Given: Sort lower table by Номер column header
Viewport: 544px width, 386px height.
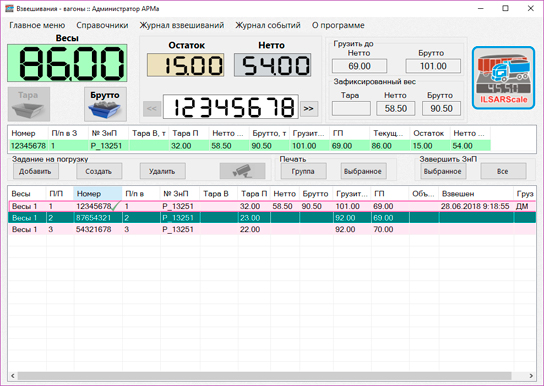Looking at the screenshot, I should click(97, 194).
